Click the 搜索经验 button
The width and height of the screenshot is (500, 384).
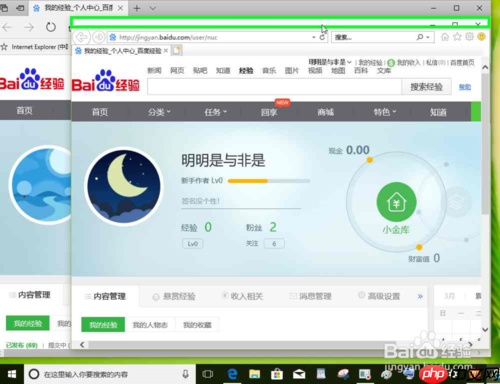coord(426,87)
